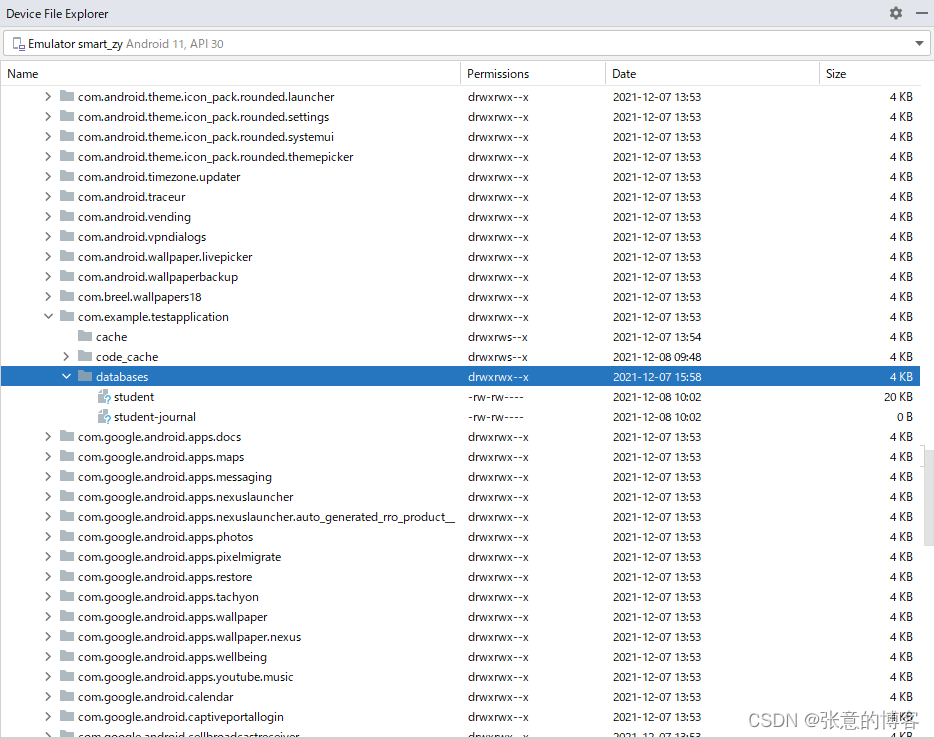Click date 2021-12-07 15:58 of databases

tap(657, 377)
